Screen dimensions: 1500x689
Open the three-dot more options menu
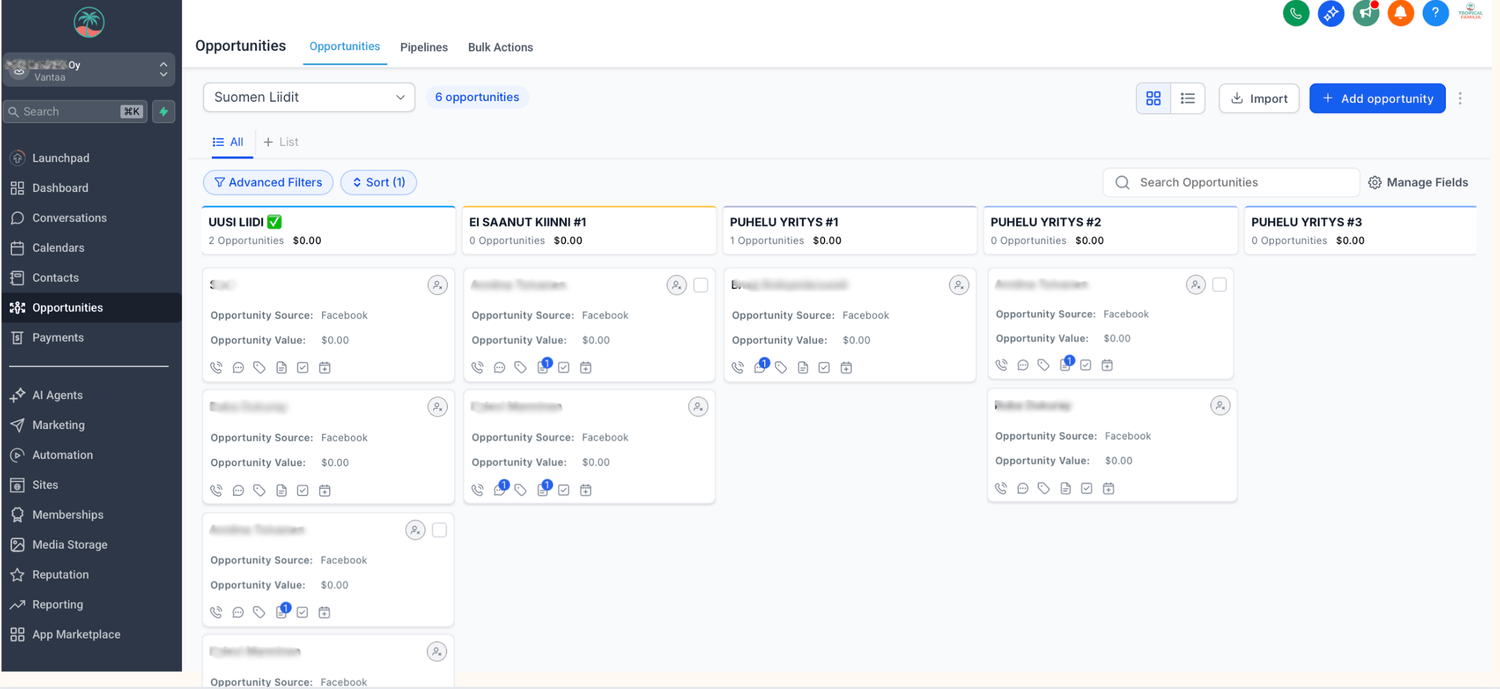[1460, 98]
